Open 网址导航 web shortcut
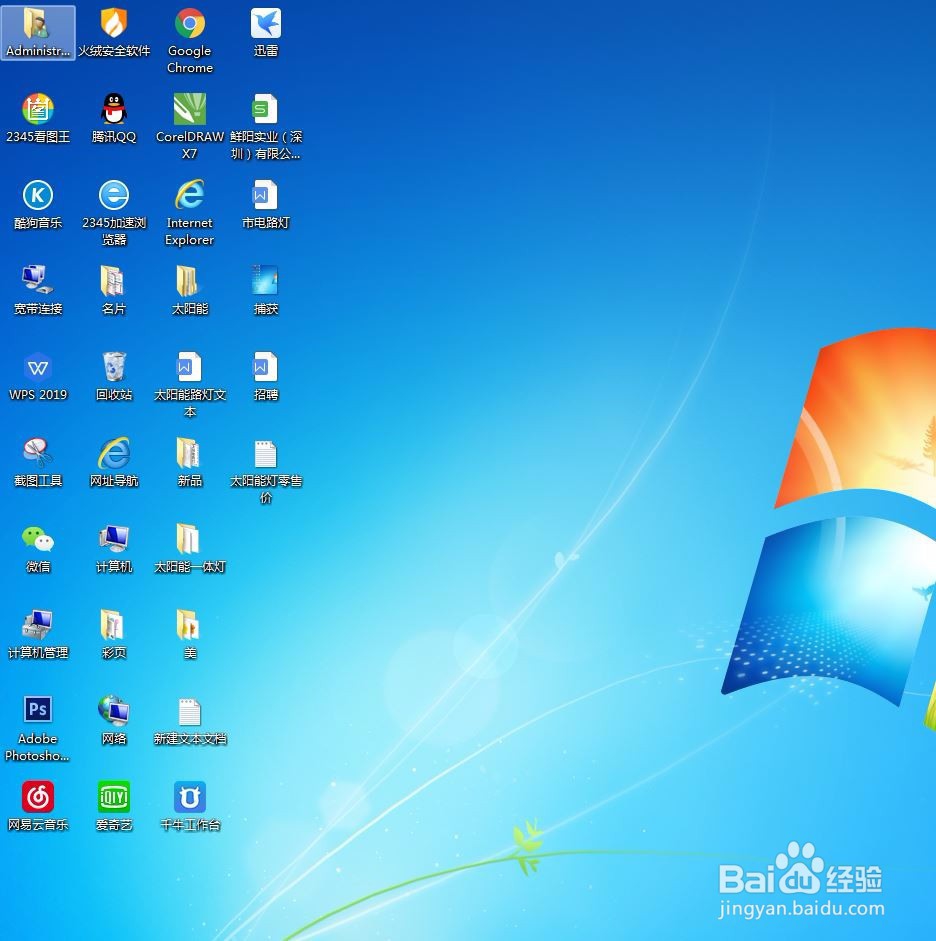This screenshot has width=936, height=941. point(114,462)
